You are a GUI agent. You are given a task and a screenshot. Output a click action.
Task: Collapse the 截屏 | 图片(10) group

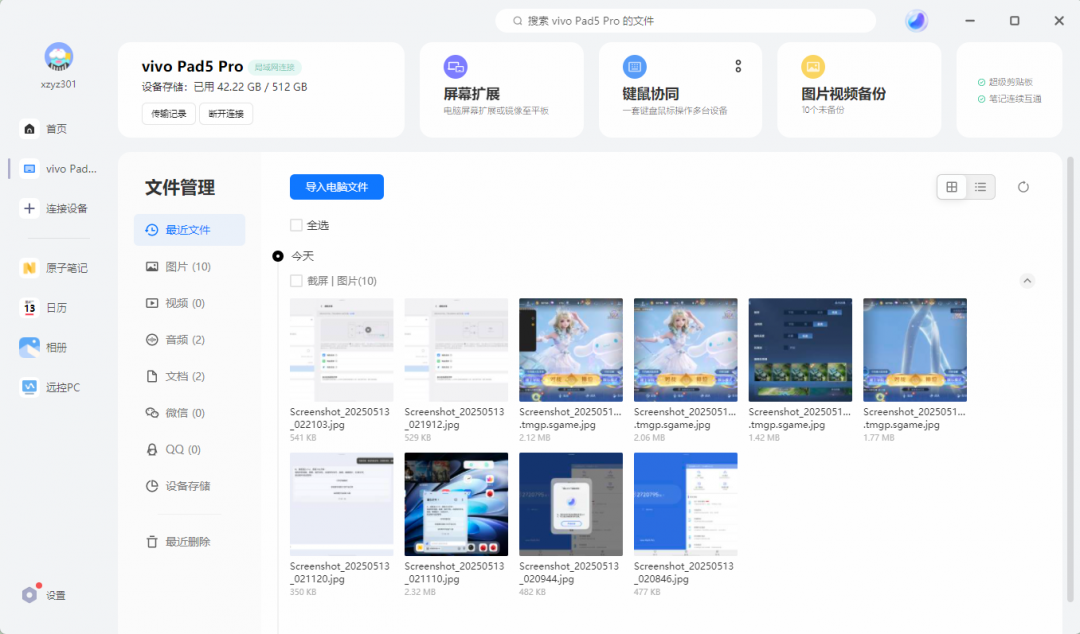[x=1027, y=280]
